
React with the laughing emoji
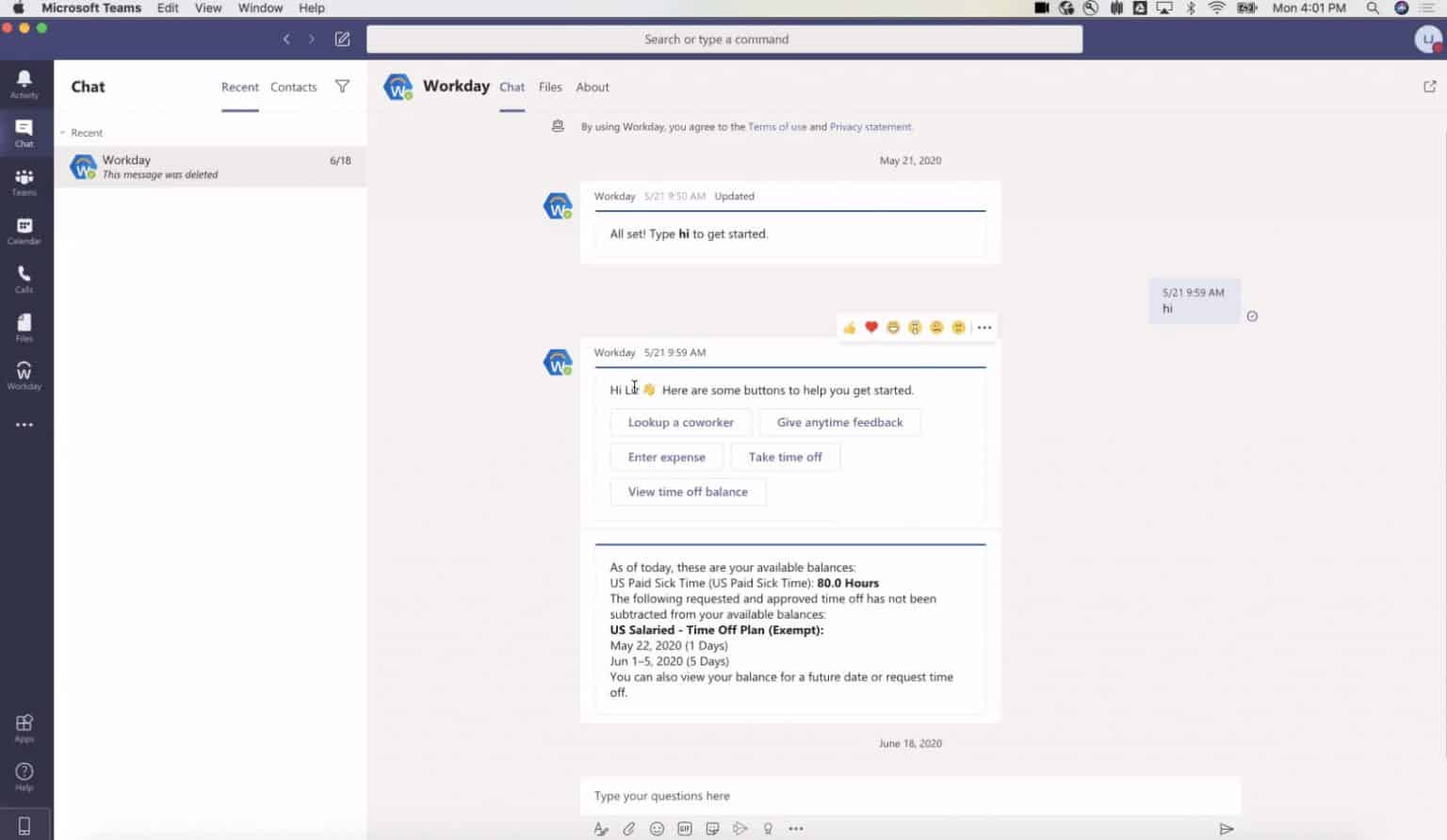[x=892, y=327]
